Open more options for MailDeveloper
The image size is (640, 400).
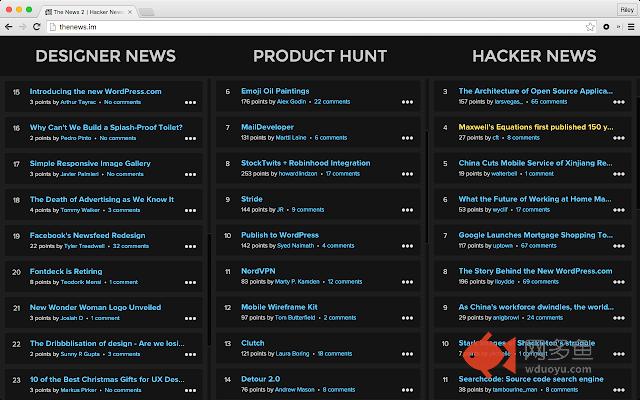(407, 138)
